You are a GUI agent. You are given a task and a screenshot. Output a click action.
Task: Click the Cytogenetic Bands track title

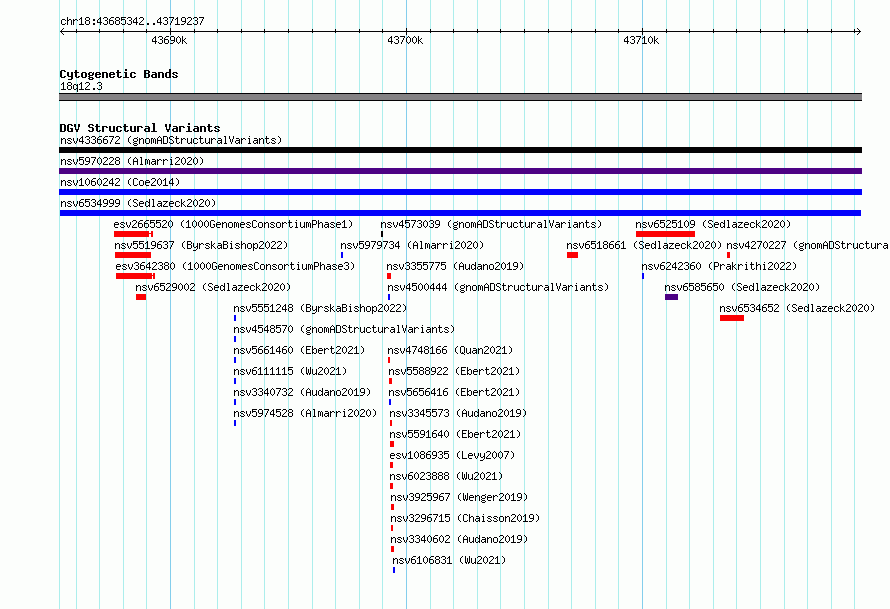point(119,74)
